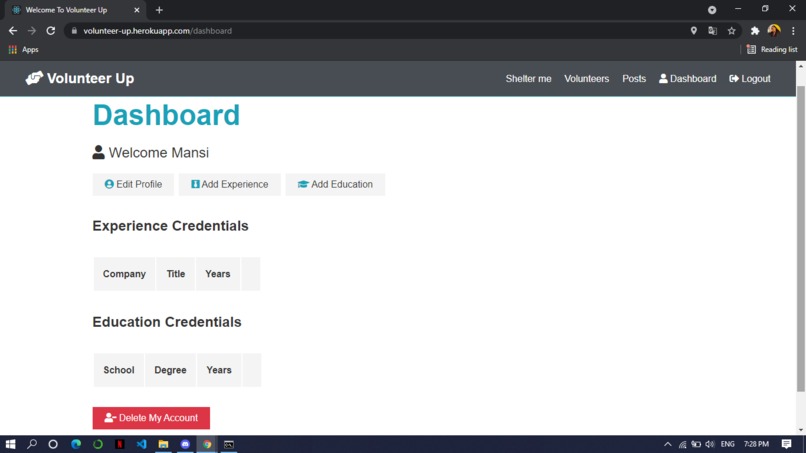The width and height of the screenshot is (806, 453).
Task: Click the browser forward arrow
Action: (32, 31)
